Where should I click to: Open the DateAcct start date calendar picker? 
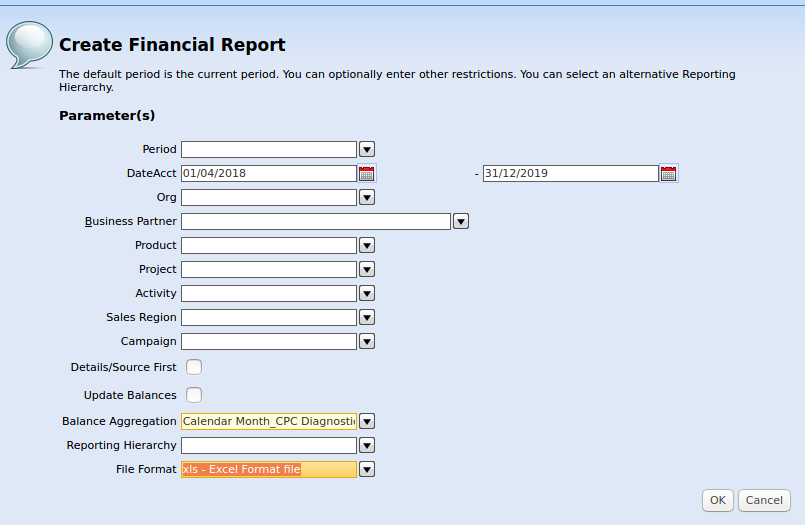(x=367, y=173)
